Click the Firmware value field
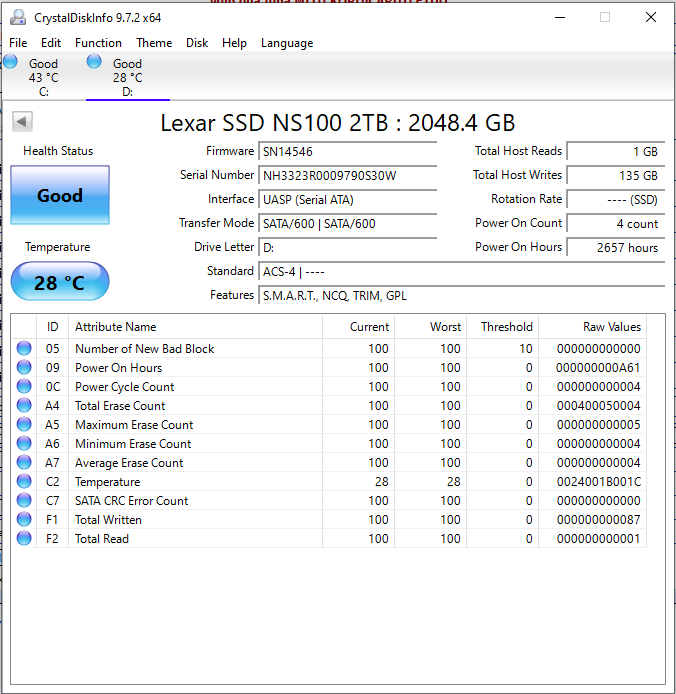676x694 pixels. pyautogui.click(x=348, y=152)
